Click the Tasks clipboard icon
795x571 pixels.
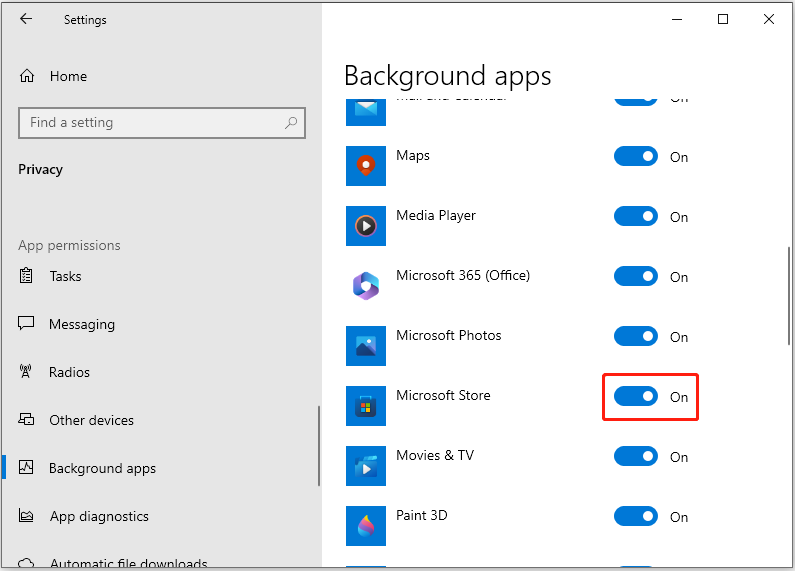click(26, 276)
